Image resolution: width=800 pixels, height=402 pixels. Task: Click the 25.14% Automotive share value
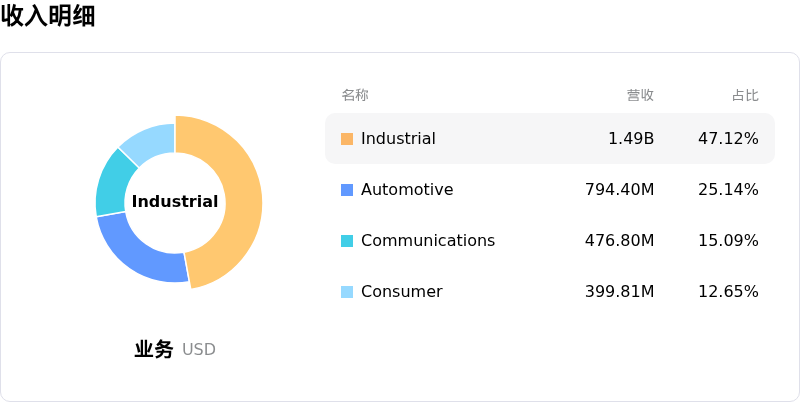click(728, 190)
